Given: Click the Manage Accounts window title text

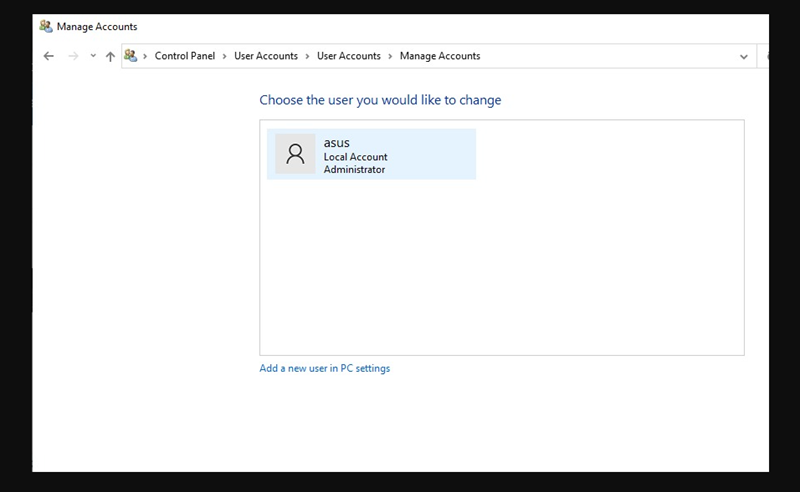Looking at the screenshot, I should pos(97,26).
